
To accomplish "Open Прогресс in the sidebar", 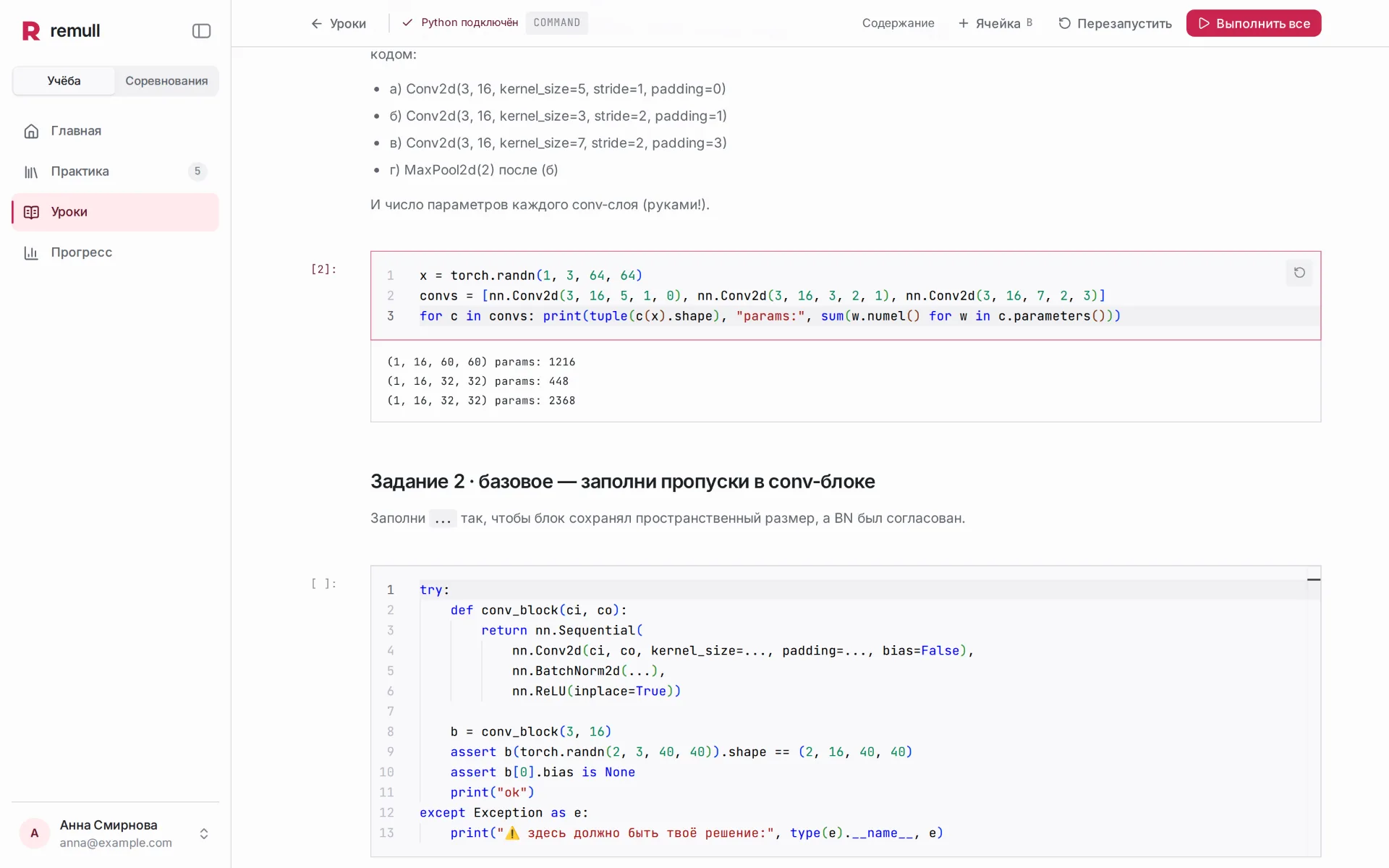I will point(115,252).
